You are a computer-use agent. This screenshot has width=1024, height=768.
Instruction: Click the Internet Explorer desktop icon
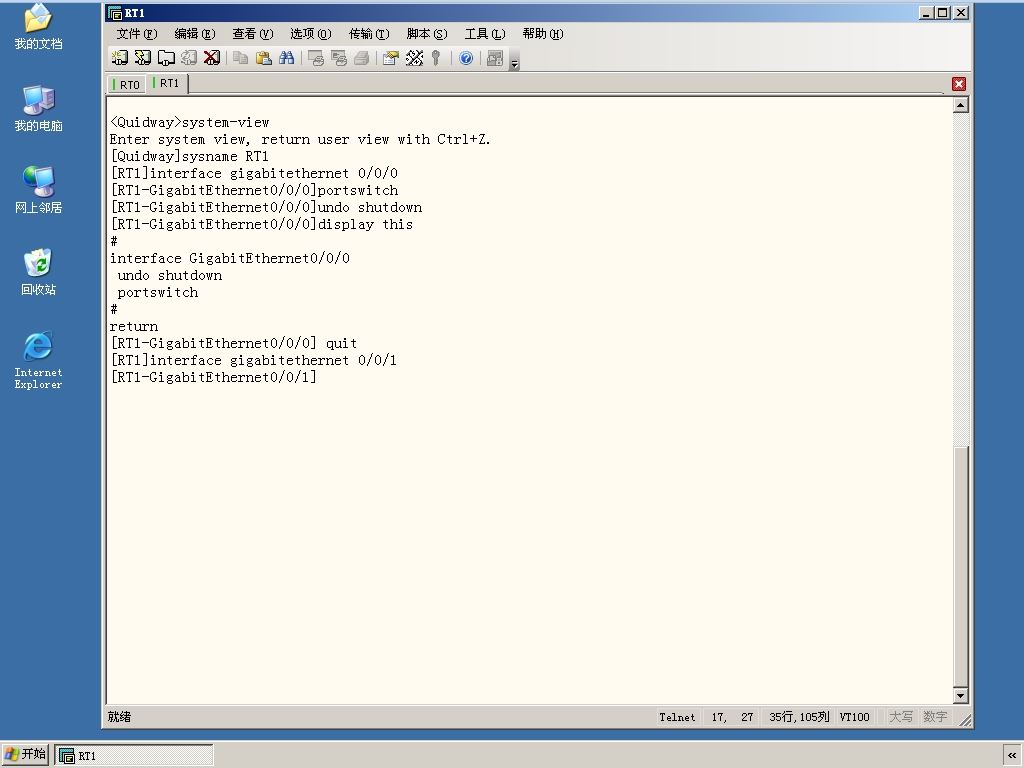coord(39,360)
